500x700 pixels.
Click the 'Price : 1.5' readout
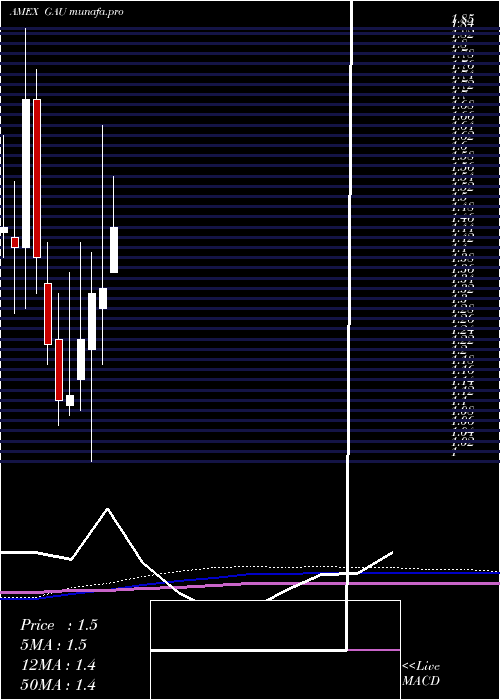click(x=58, y=625)
